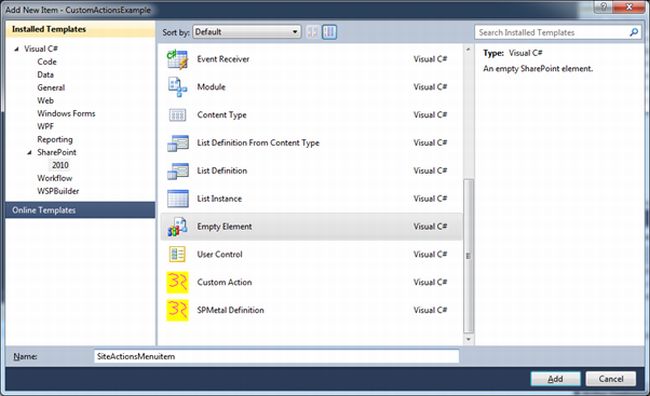Close the Add New Item dialog

628,7
